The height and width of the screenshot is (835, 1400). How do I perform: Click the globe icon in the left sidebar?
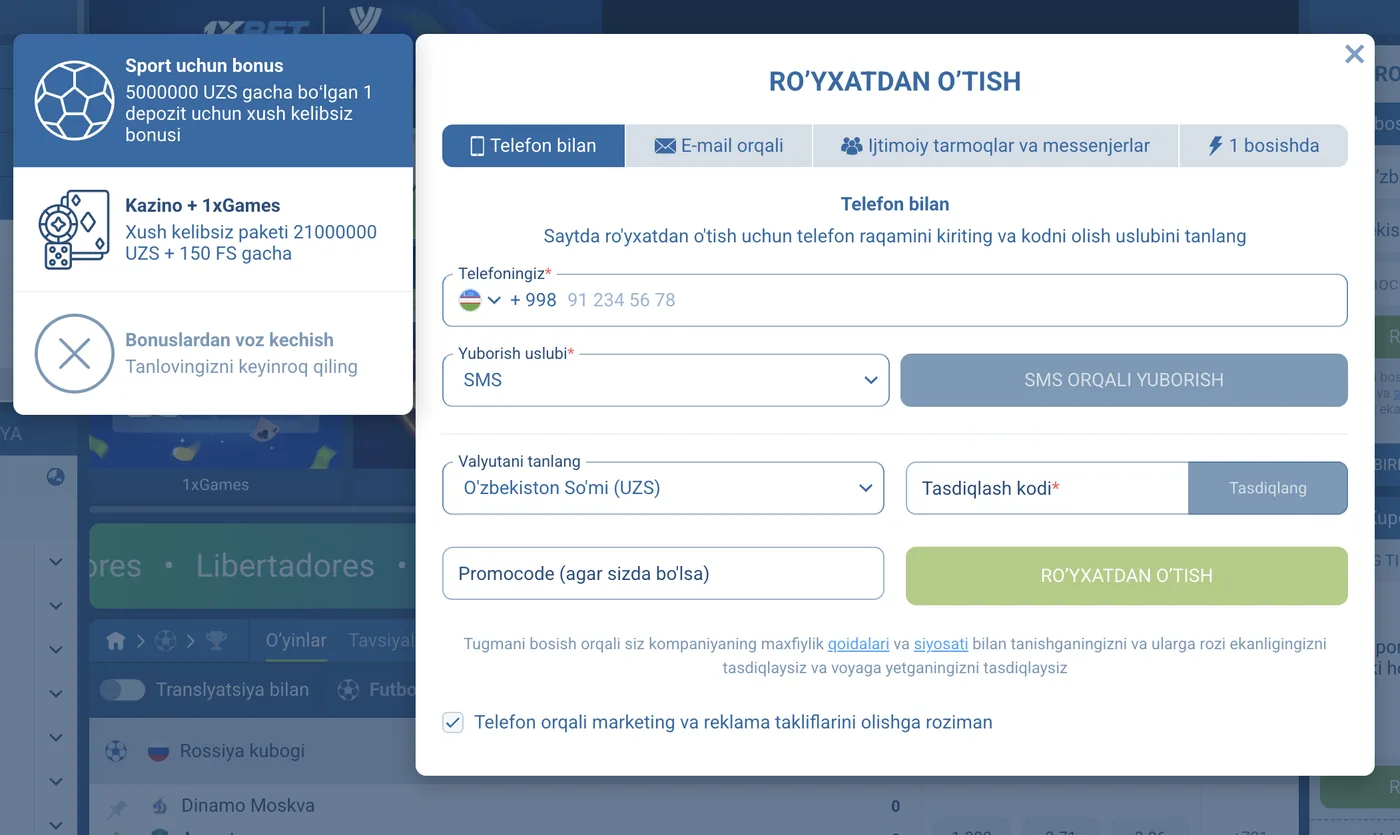coord(56,477)
